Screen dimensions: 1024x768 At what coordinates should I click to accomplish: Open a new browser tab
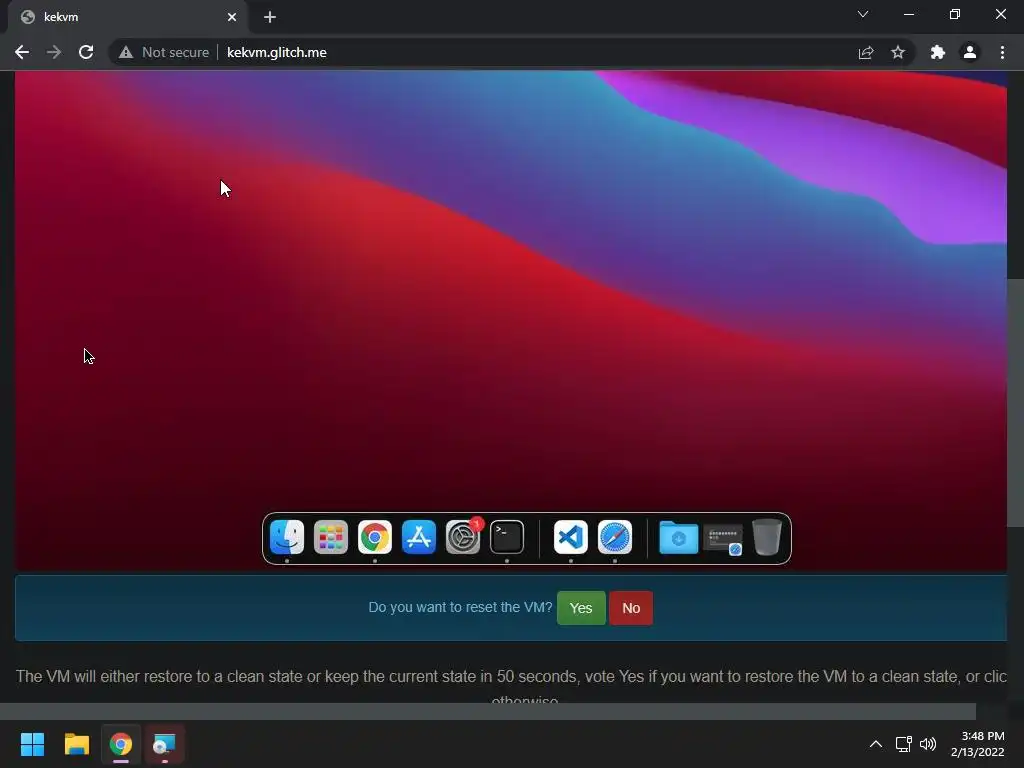[x=270, y=17]
